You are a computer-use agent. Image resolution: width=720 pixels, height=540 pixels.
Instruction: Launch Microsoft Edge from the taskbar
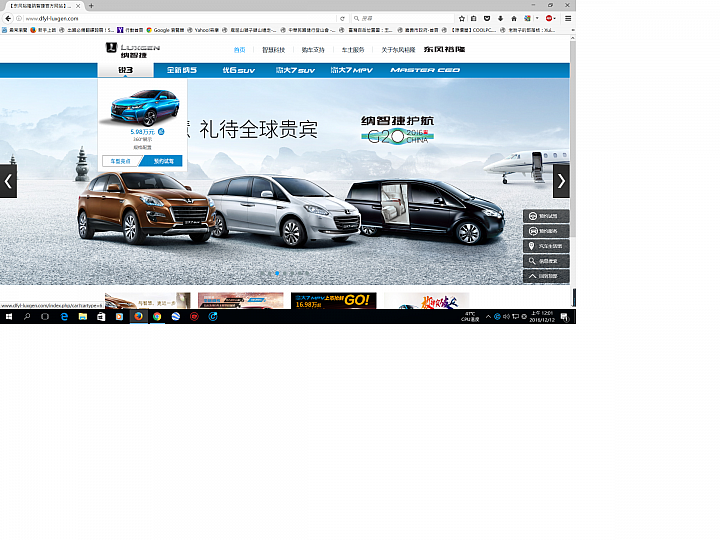(64, 316)
